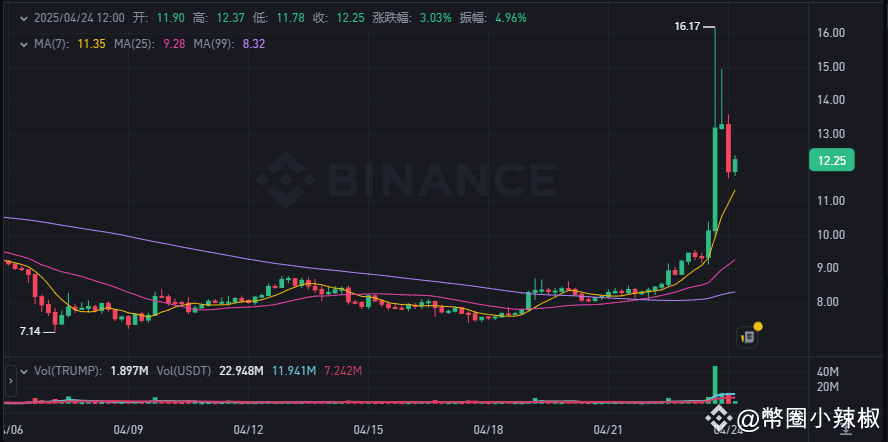This screenshot has height=442, width=888.
Task: Click the Binance watermark logo in the chart center
Action: [406, 181]
